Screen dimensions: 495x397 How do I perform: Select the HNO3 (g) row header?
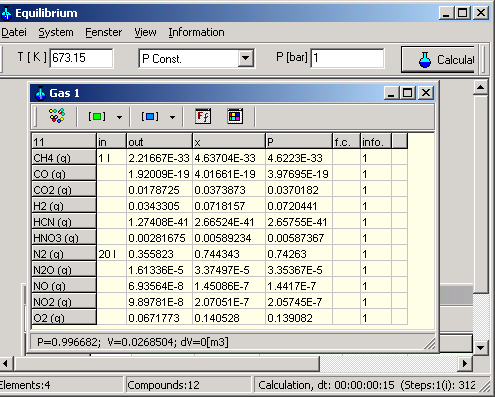point(64,237)
